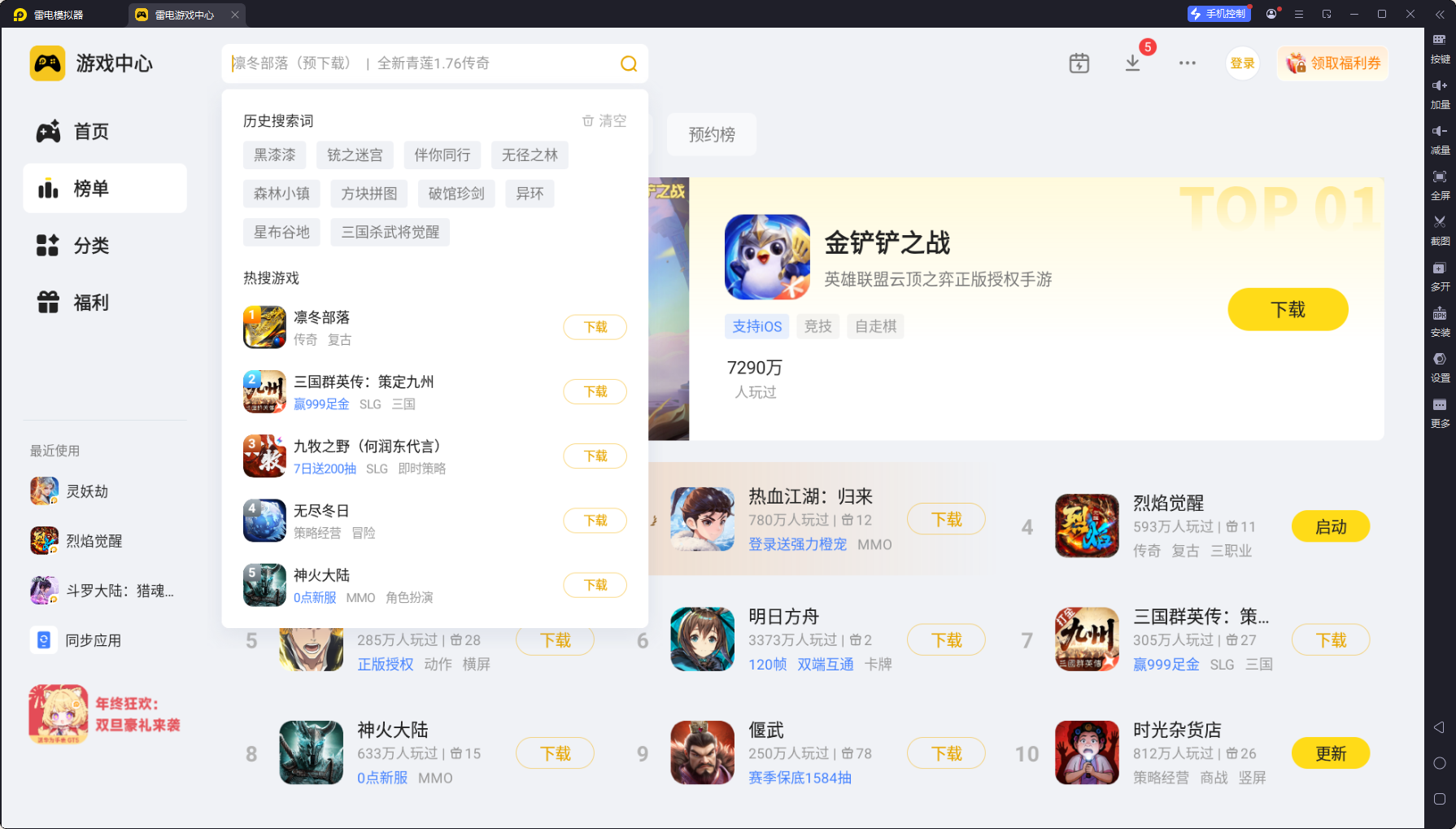Download 凛冬部落 from hot searches
This screenshot has height=829, width=1456.
(x=595, y=327)
